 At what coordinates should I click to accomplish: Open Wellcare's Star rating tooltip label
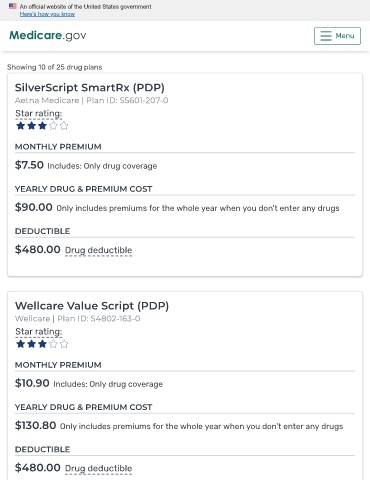[39, 332]
